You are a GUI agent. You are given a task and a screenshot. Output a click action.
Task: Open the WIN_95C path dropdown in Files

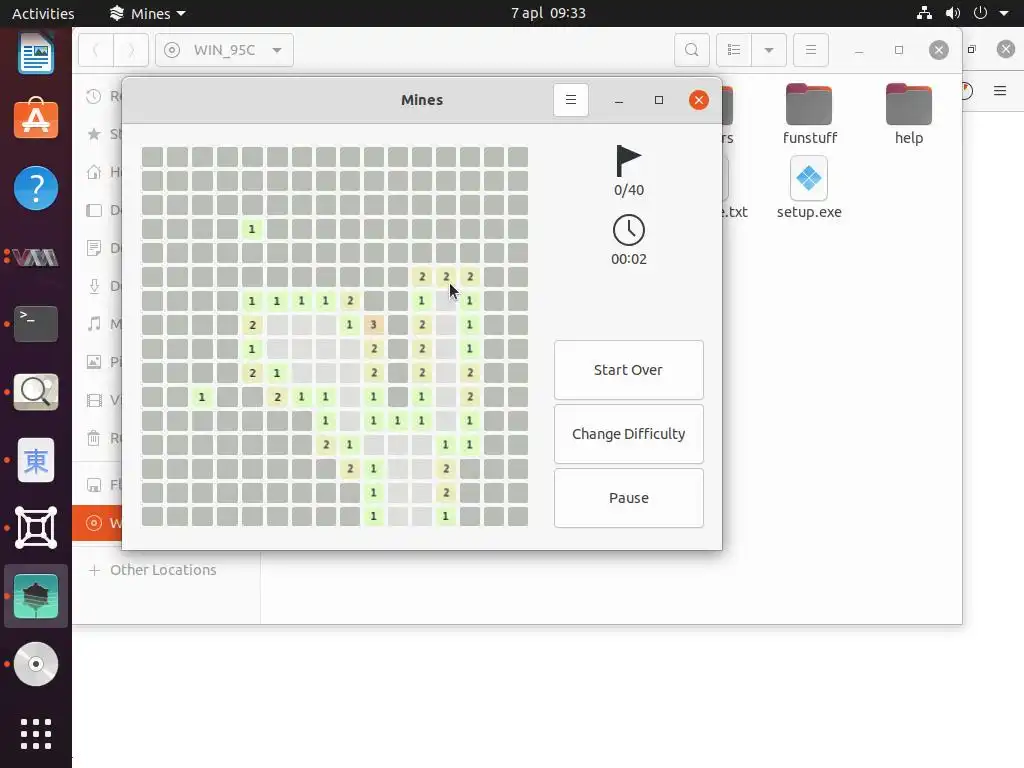224,50
